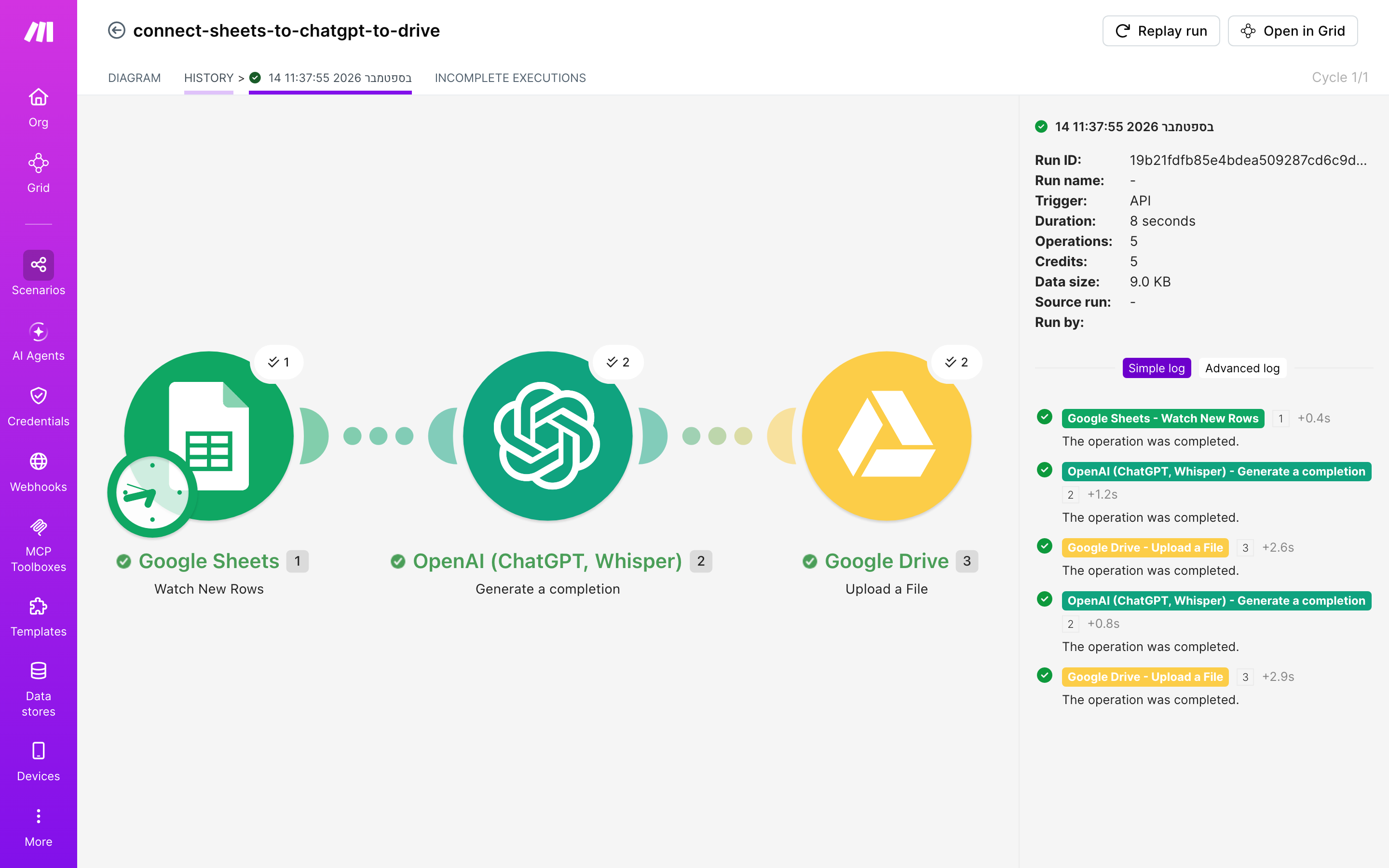
Task: Click Replay run button
Action: tap(1160, 31)
